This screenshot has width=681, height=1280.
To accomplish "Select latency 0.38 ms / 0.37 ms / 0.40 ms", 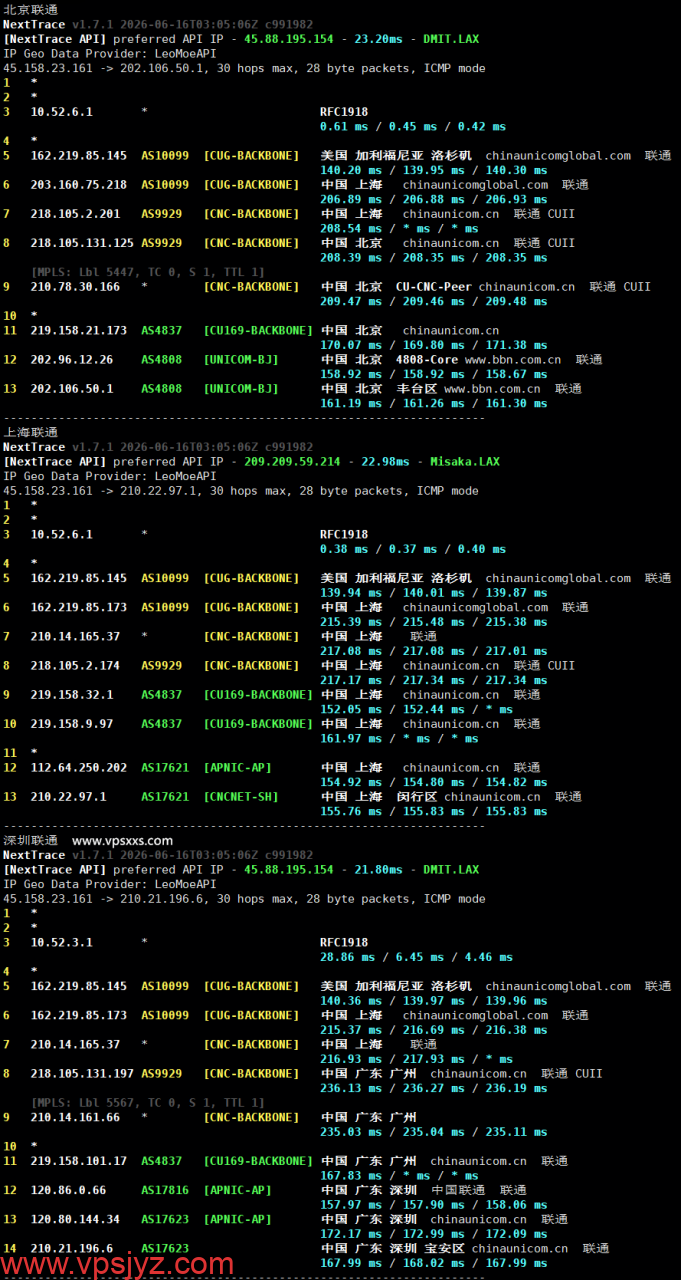I will click(x=413, y=549).
